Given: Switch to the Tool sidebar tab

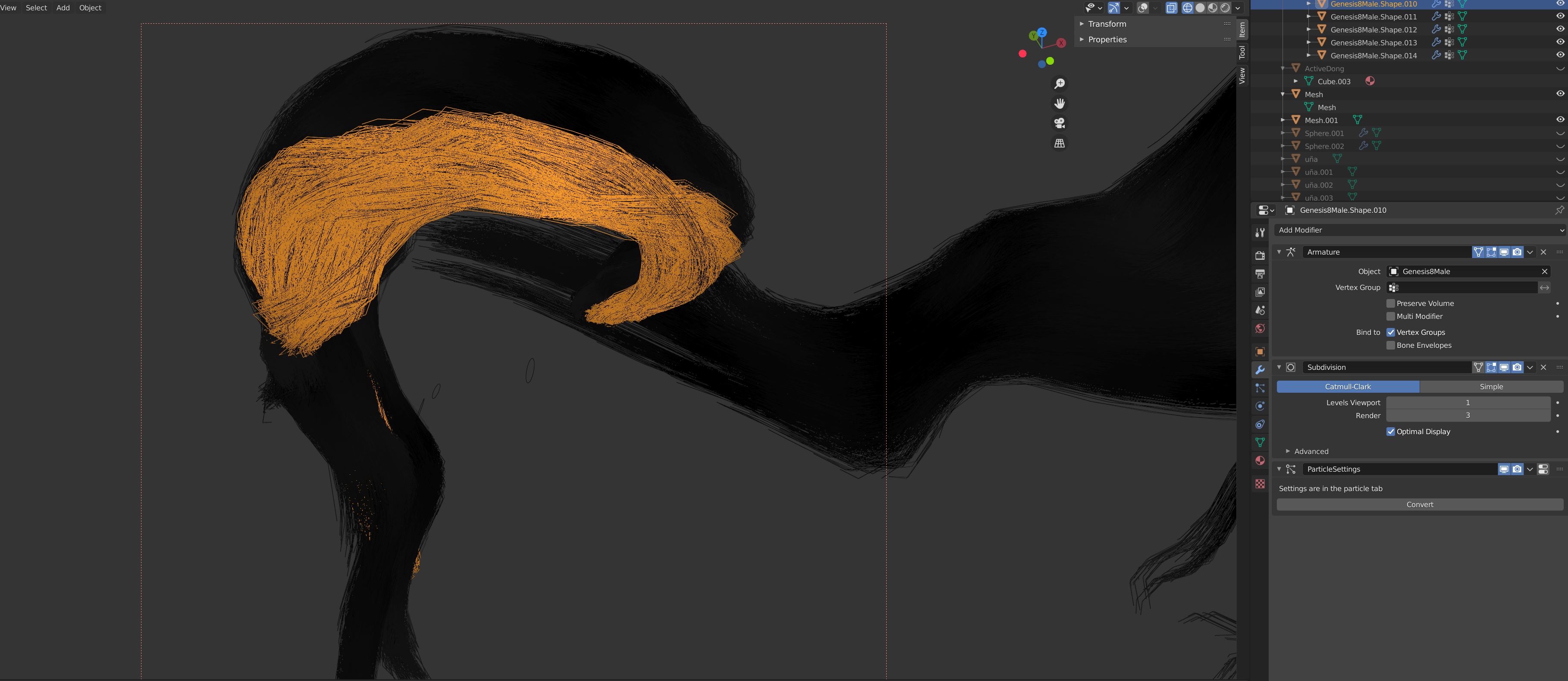Looking at the screenshot, I should click(x=1242, y=52).
